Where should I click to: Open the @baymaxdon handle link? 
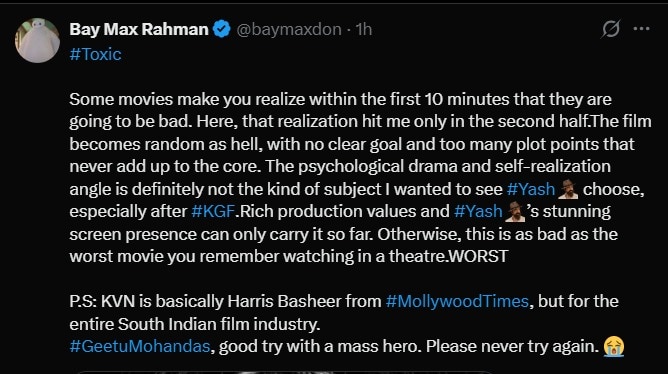pos(289,29)
